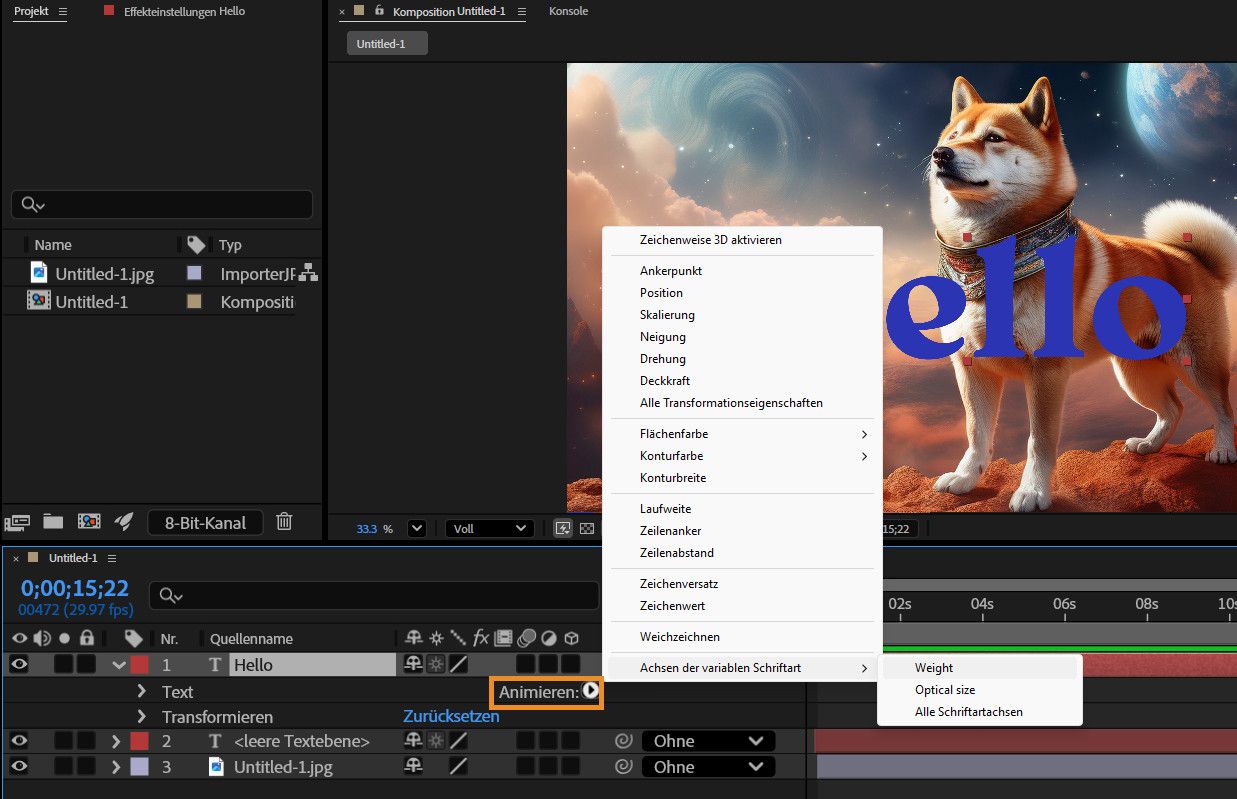Click the Animieren arrow button
This screenshot has height=799, width=1237.
tap(591, 691)
